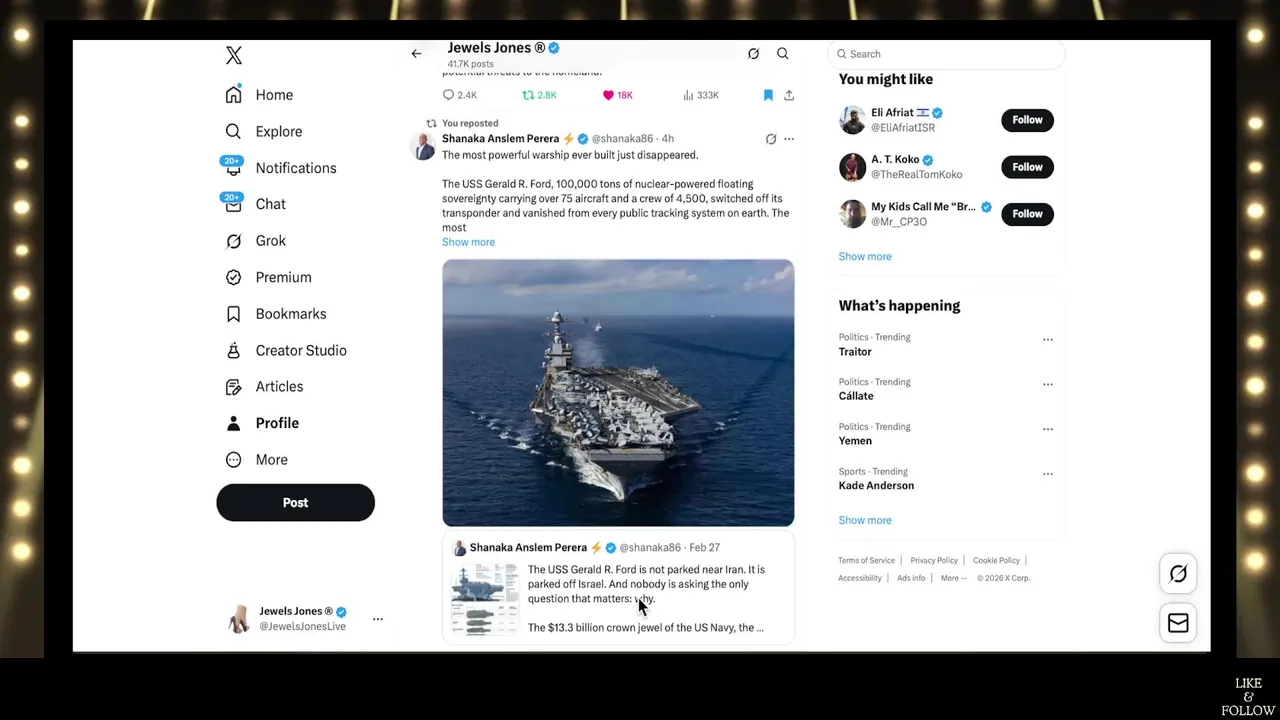This screenshot has width=1280, height=720.
Task: Expand post text with Show more
Action: click(x=468, y=242)
